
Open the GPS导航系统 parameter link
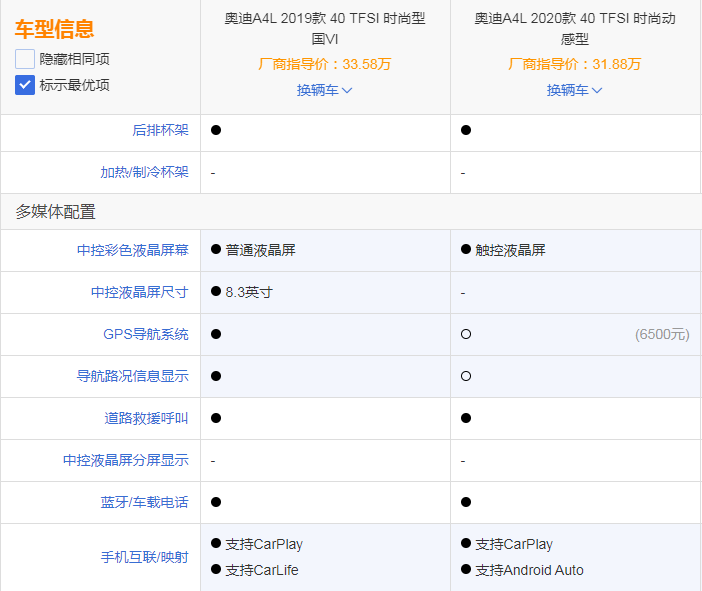click(x=146, y=334)
